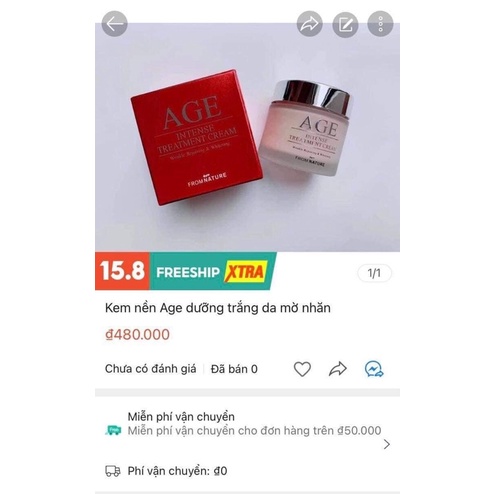Click the 1/1 image counter
The height and width of the screenshot is (494, 494).
(x=374, y=273)
